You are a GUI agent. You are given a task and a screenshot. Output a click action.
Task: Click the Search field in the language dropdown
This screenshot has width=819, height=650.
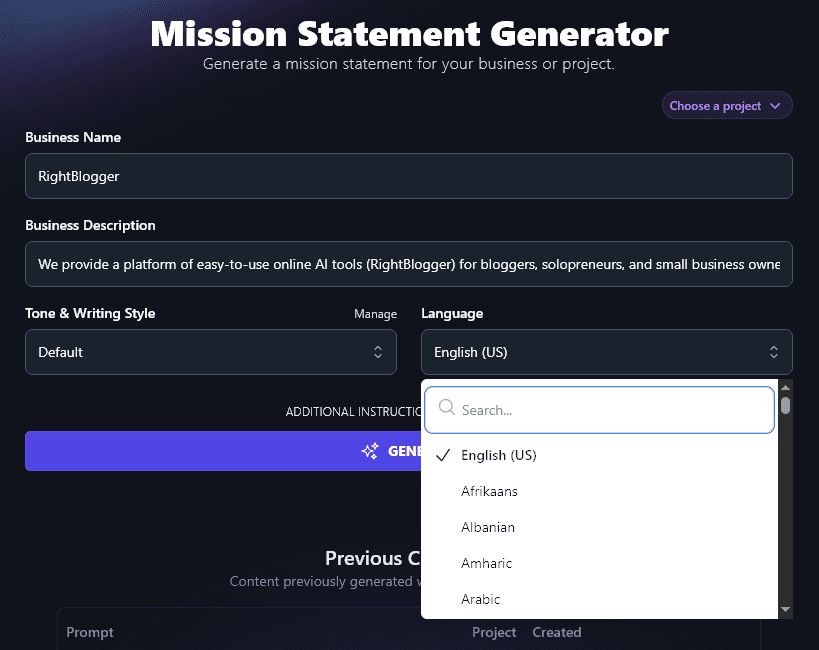point(599,409)
